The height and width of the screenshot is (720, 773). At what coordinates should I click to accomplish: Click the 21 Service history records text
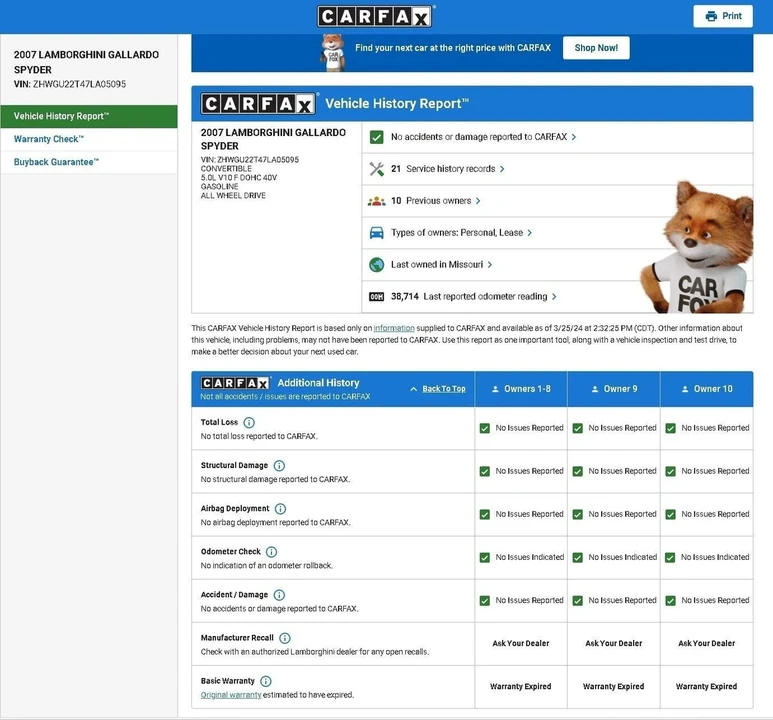click(x=443, y=169)
